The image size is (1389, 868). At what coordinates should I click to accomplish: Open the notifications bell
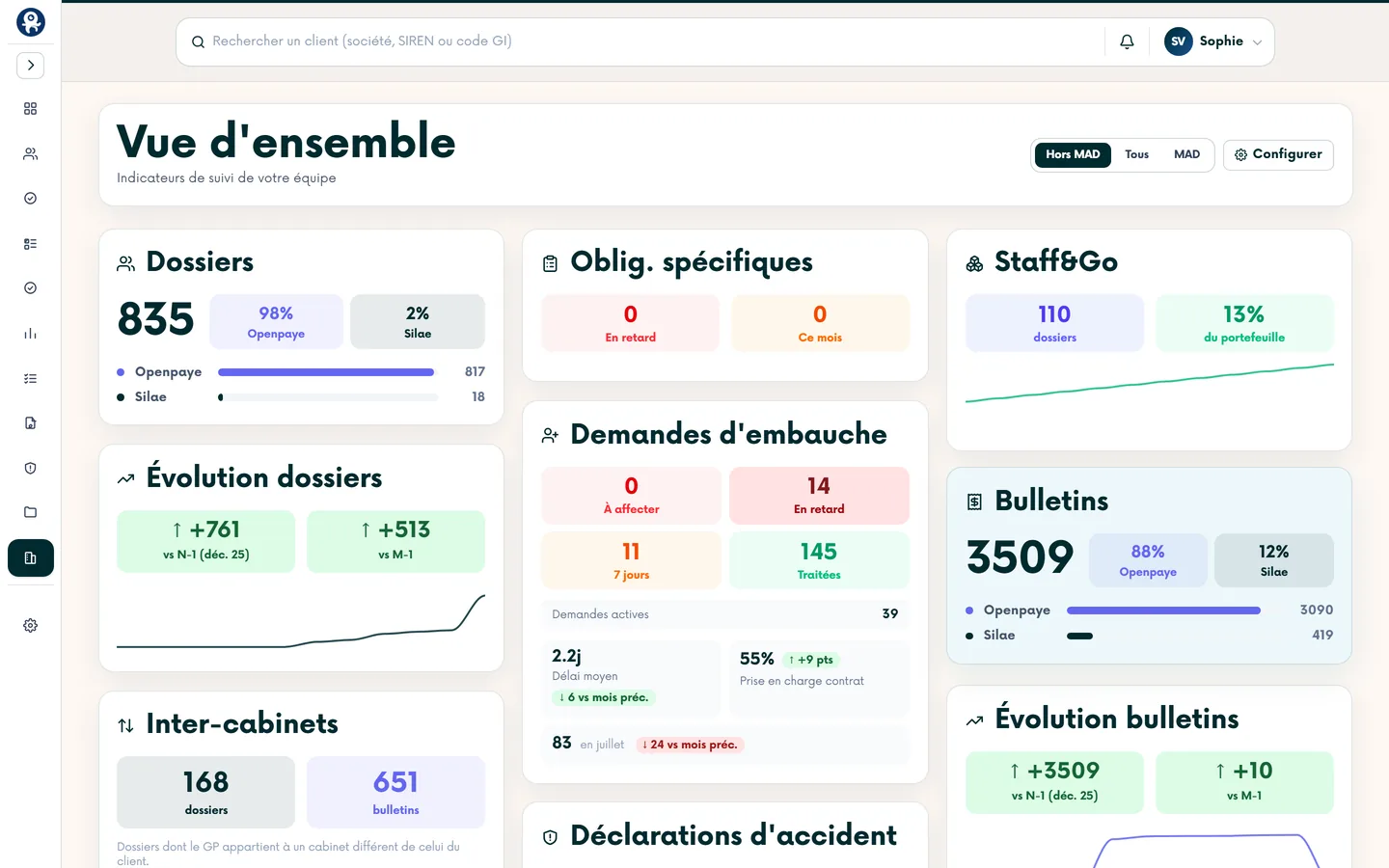pos(1127,41)
